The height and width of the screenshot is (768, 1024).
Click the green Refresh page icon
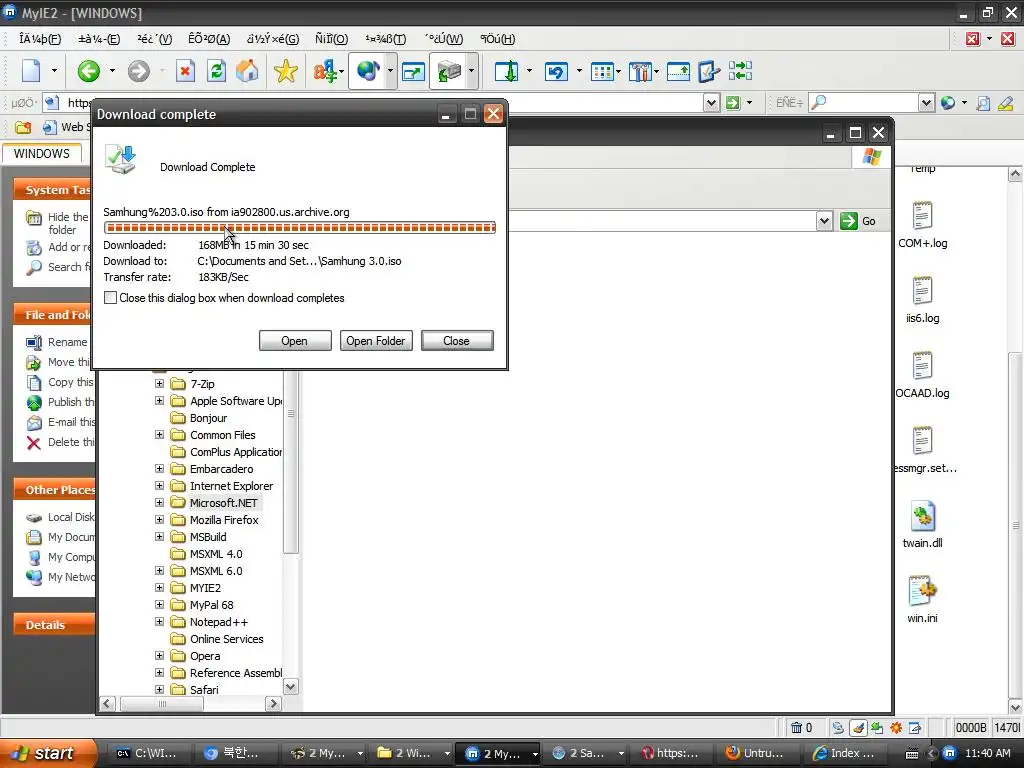click(216, 71)
